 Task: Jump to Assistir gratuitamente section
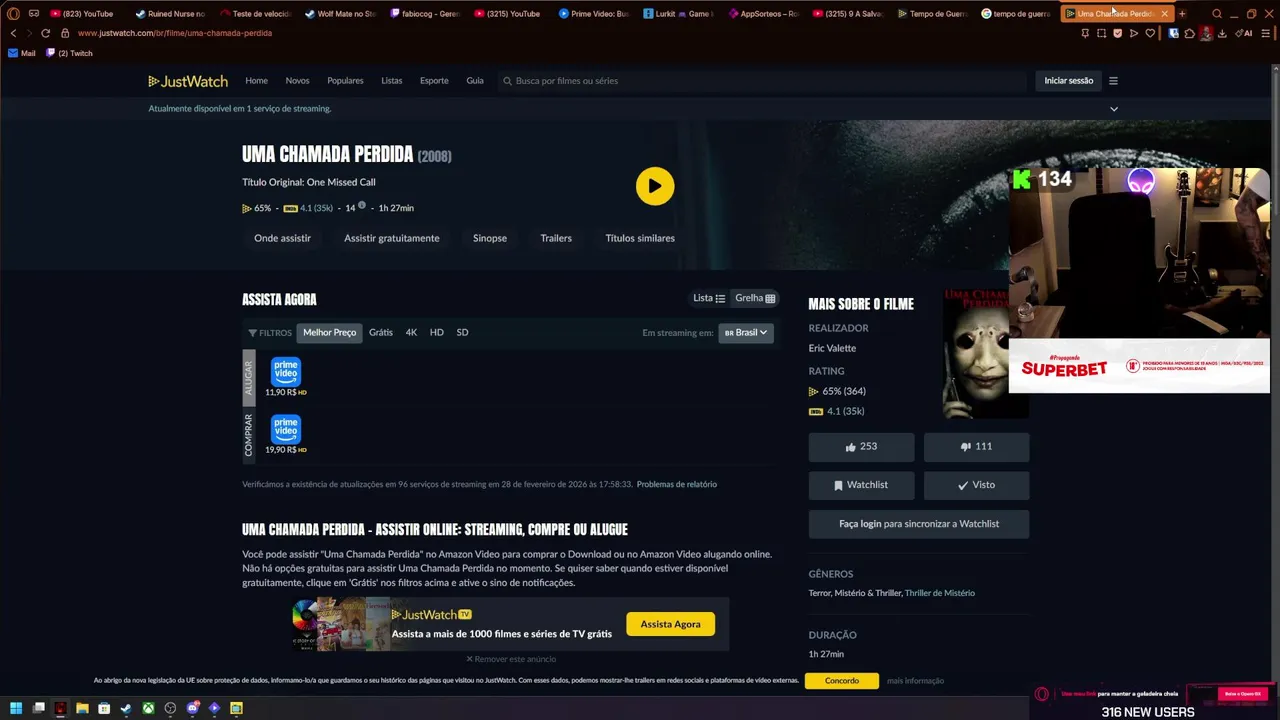coord(392,238)
